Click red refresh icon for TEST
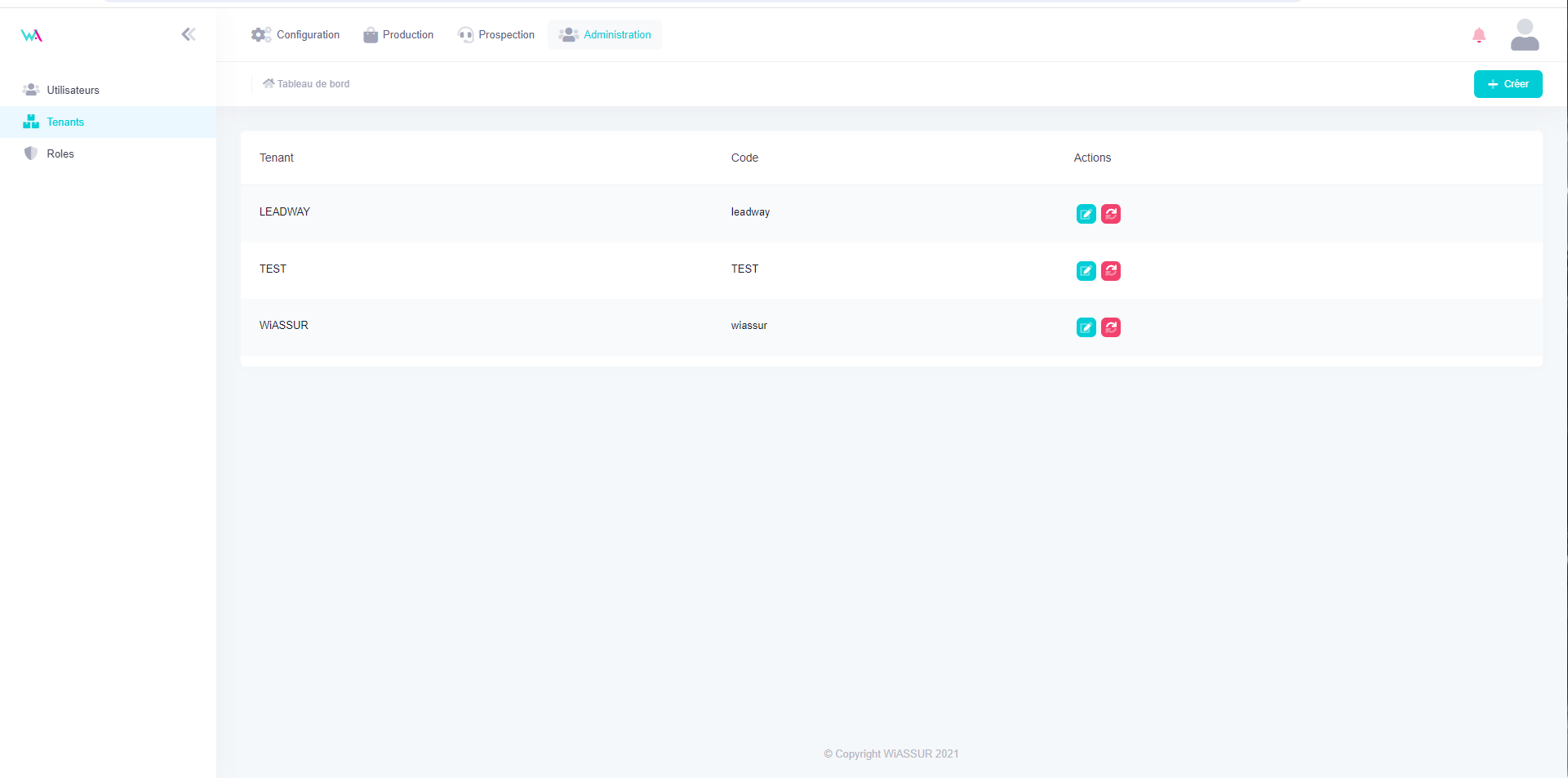The image size is (1568, 778). point(1110,271)
